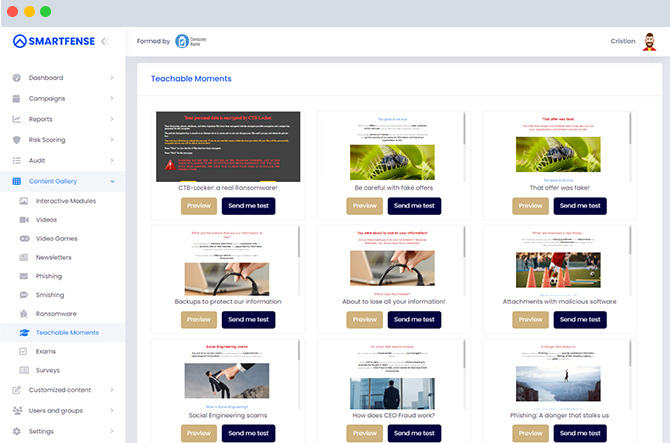Image resolution: width=670 pixels, height=443 pixels.
Task: Expand the Campaigns chevron
Action: click(x=112, y=98)
